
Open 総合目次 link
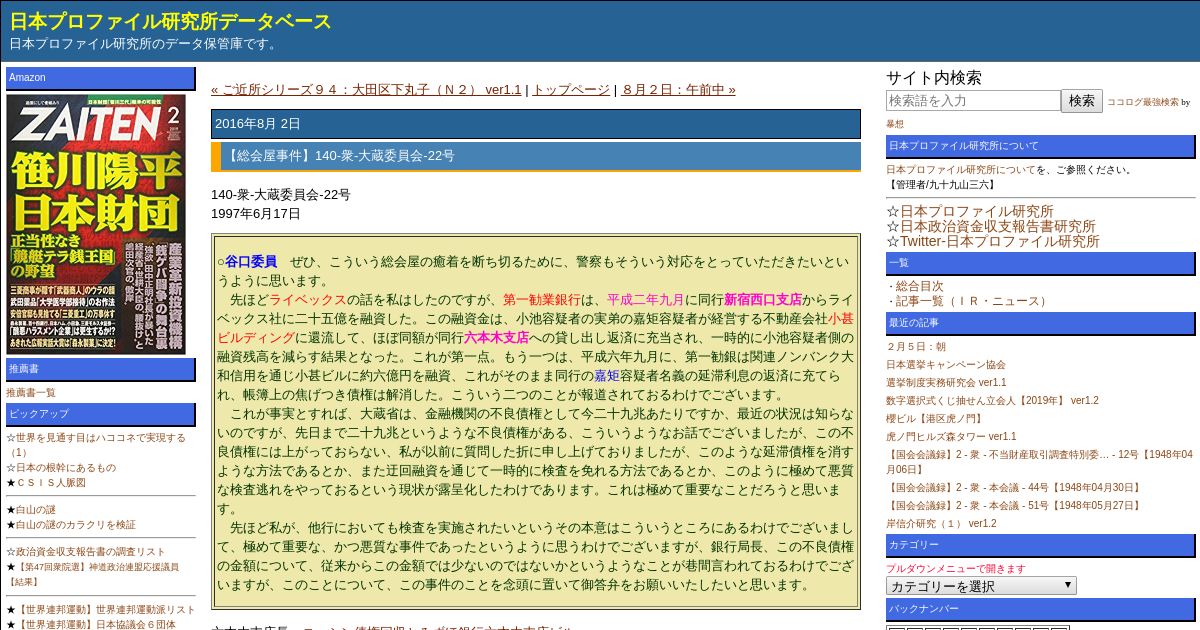point(919,286)
